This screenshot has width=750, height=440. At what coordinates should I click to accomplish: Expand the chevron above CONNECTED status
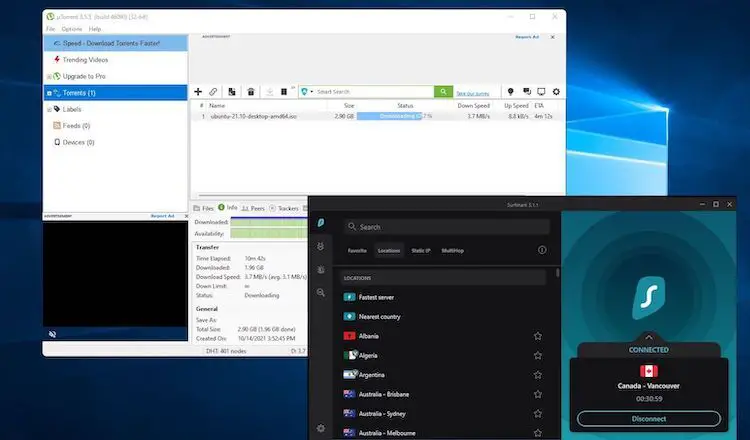point(649,337)
